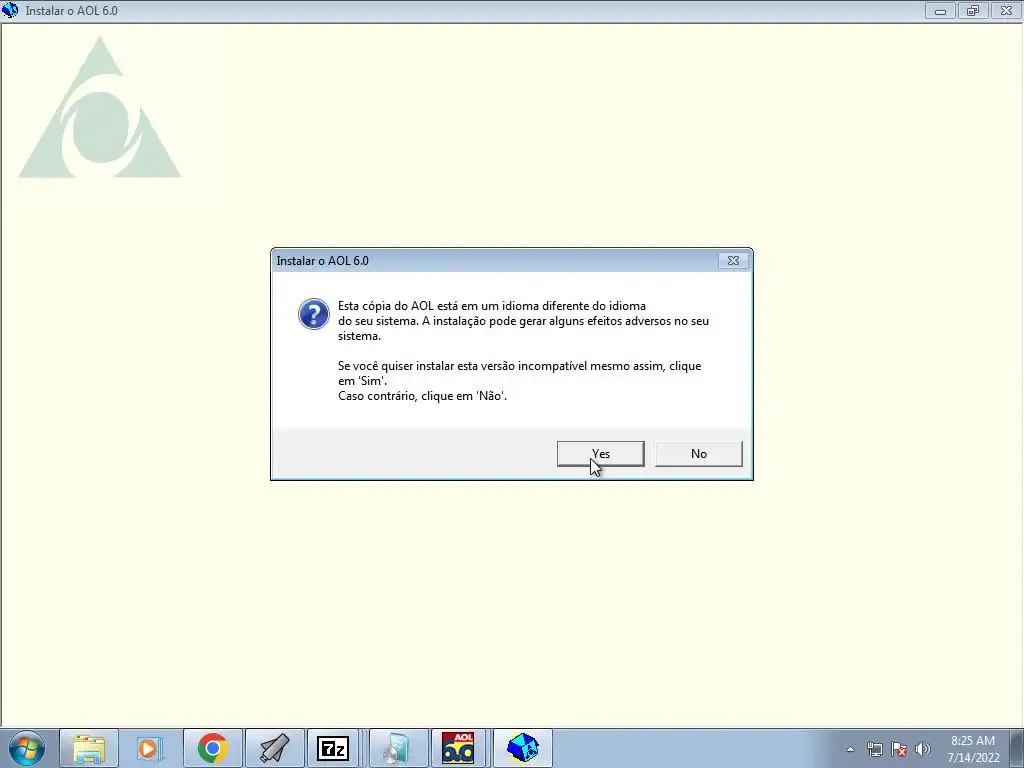Open the rocket launcher taskbar icon
Viewport: 1024px width, 768px height.
pos(274,748)
